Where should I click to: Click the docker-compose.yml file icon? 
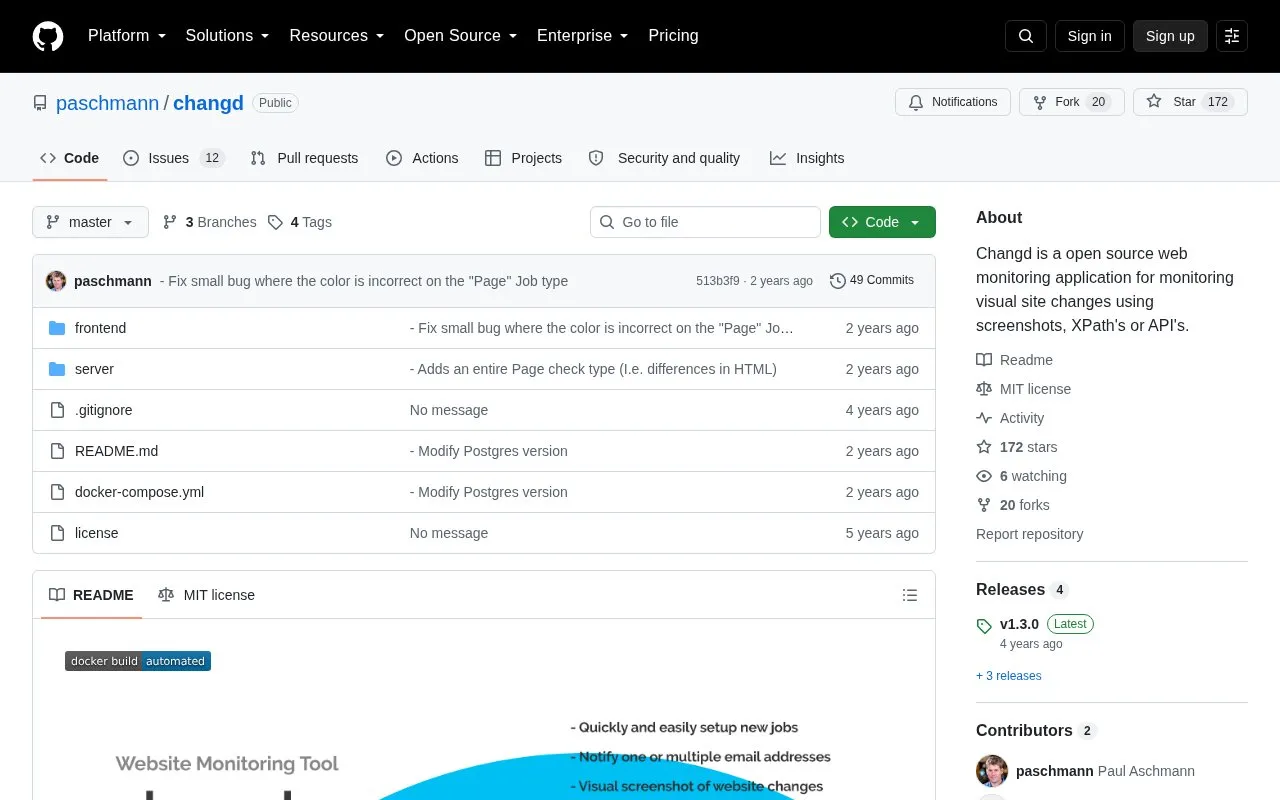click(57, 492)
